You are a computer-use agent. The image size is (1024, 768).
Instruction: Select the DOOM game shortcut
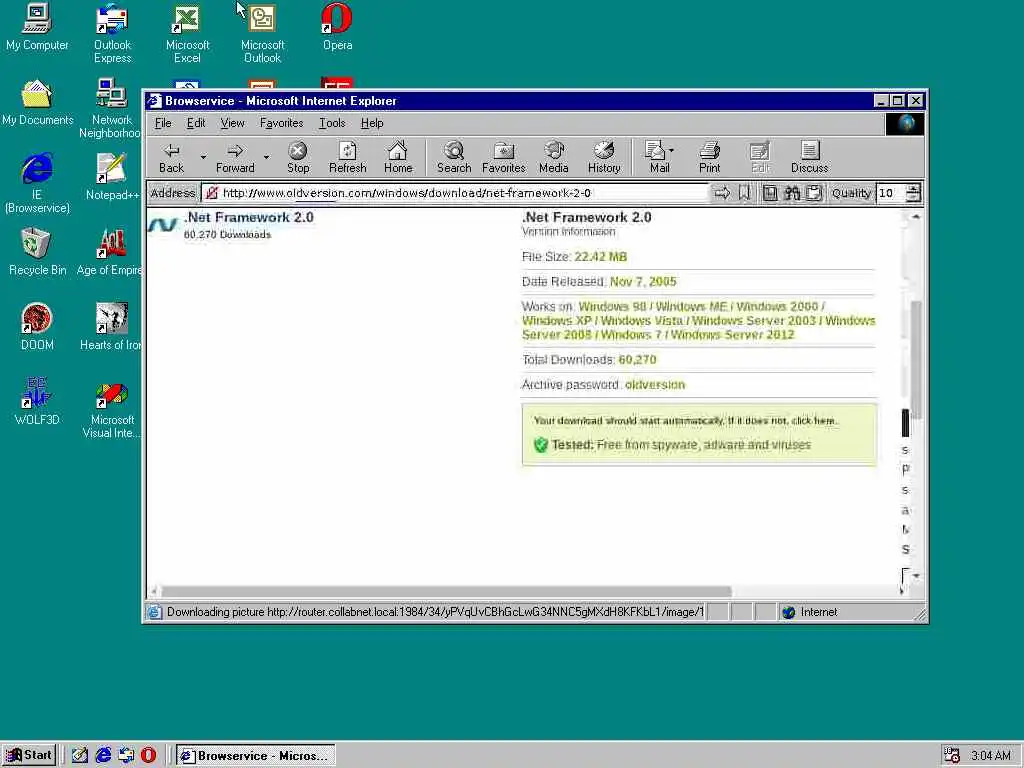pos(37,327)
